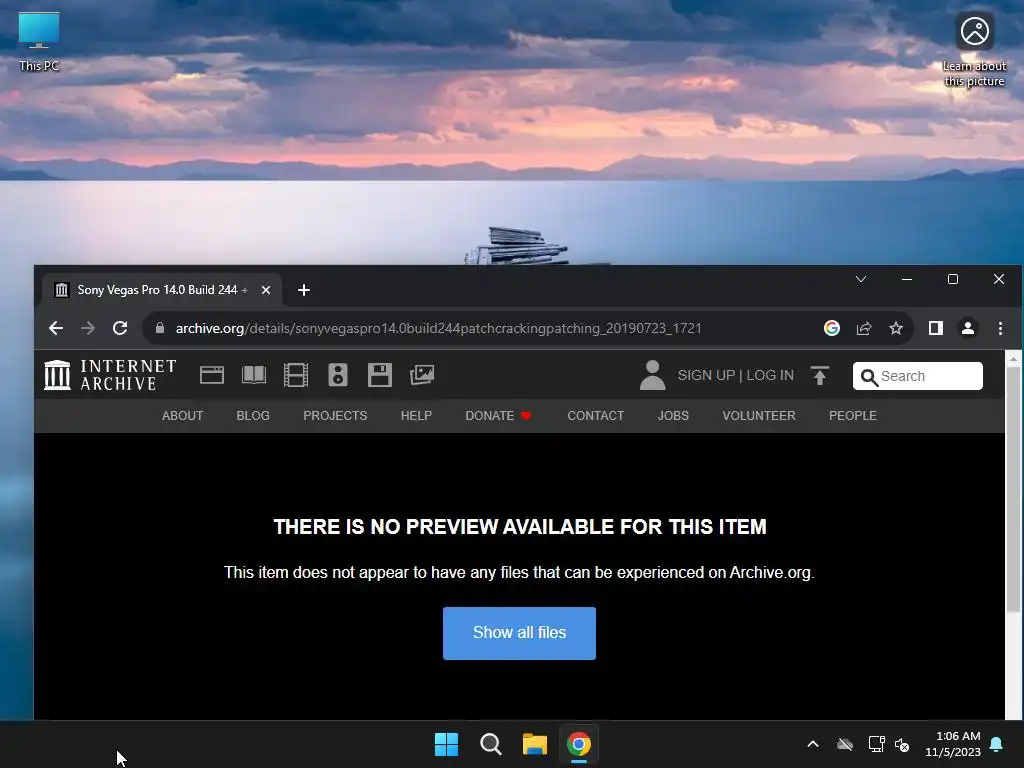Screen dimensions: 1024x768
Task: Open taskbar Search magnifier
Action: pyautogui.click(x=490, y=744)
